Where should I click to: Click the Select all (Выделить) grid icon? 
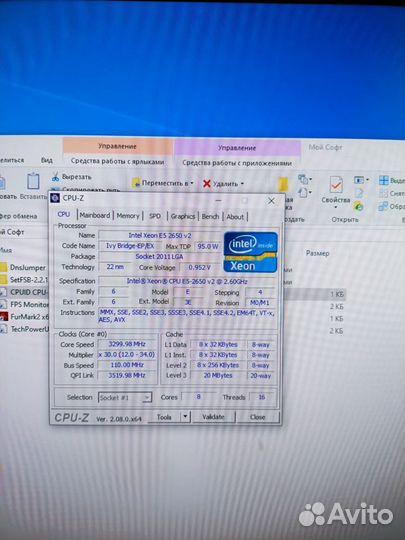click(384, 180)
